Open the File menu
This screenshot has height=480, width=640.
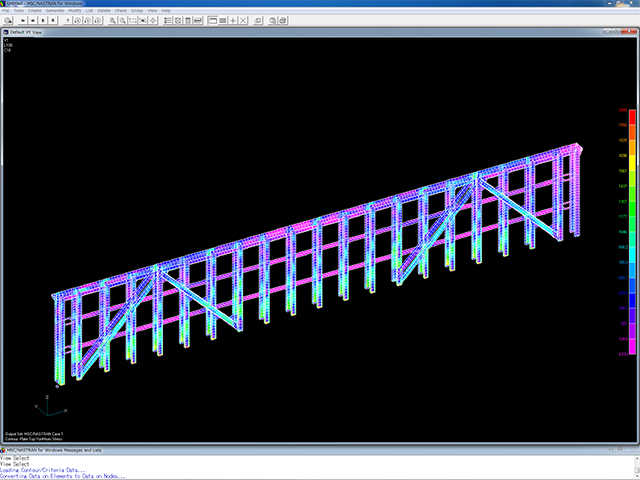(x=6, y=10)
